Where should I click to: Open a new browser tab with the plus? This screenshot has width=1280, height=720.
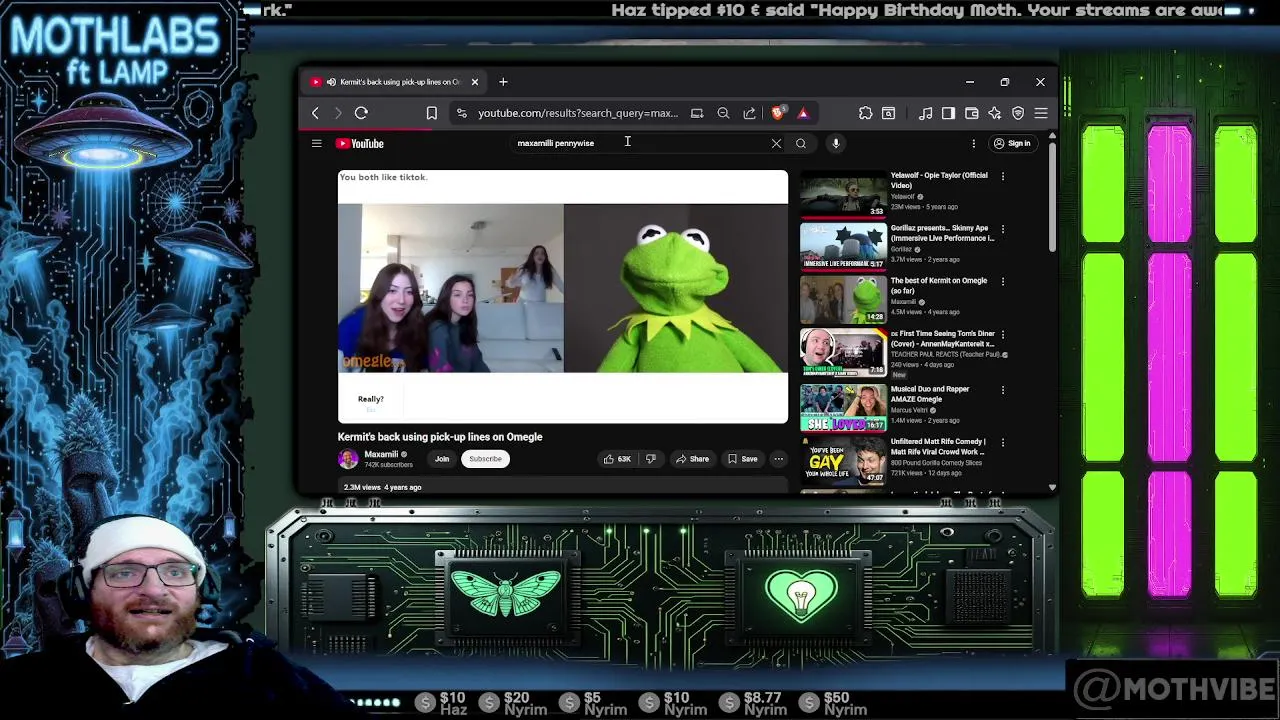503,82
